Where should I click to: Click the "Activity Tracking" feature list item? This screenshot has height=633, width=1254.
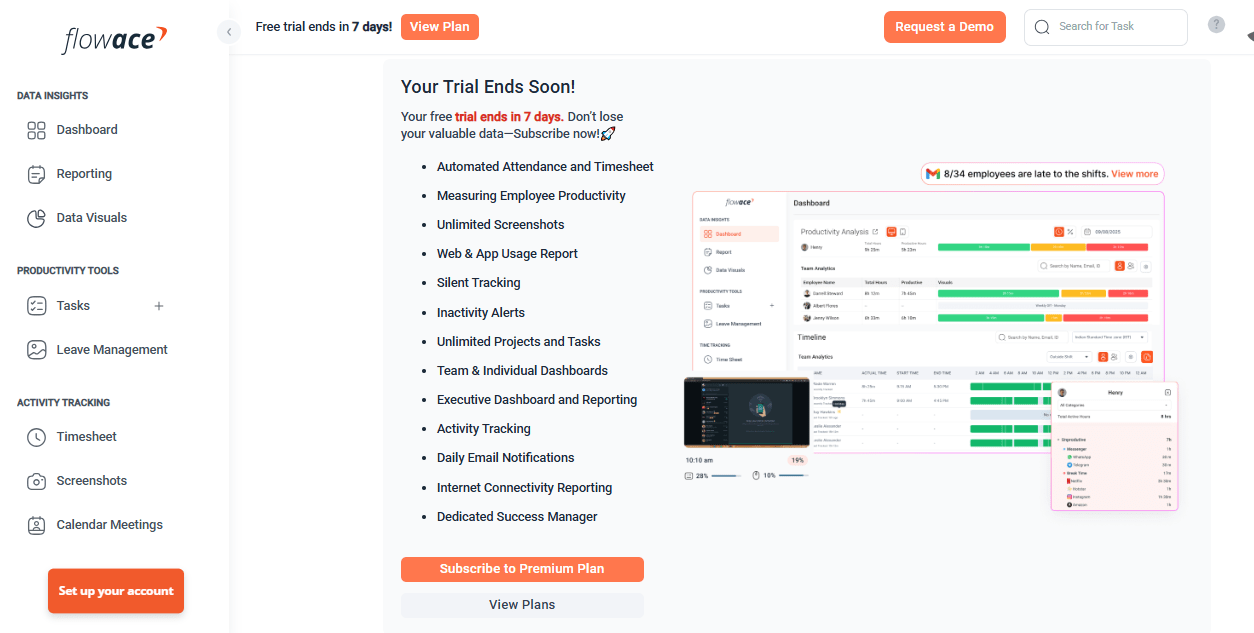pyautogui.click(x=484, y=429)
